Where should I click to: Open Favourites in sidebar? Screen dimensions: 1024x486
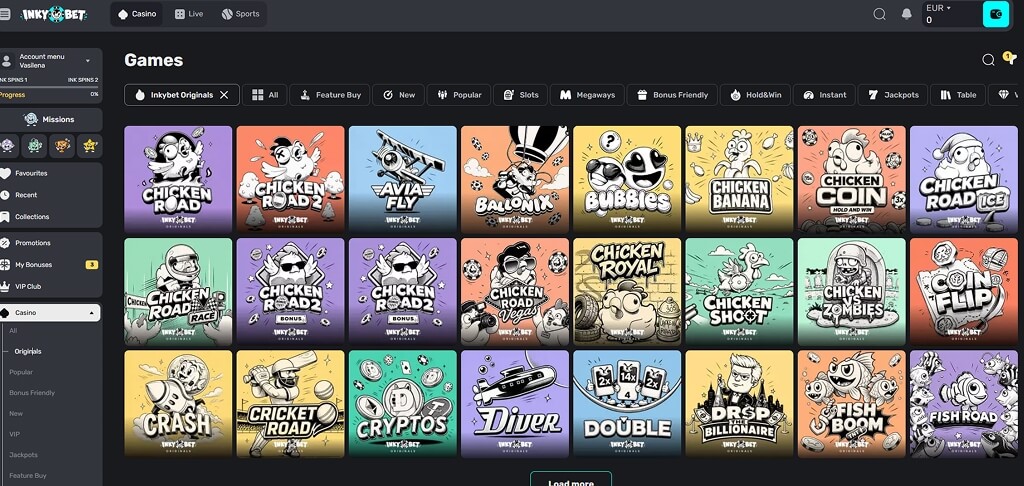[31, 173]
